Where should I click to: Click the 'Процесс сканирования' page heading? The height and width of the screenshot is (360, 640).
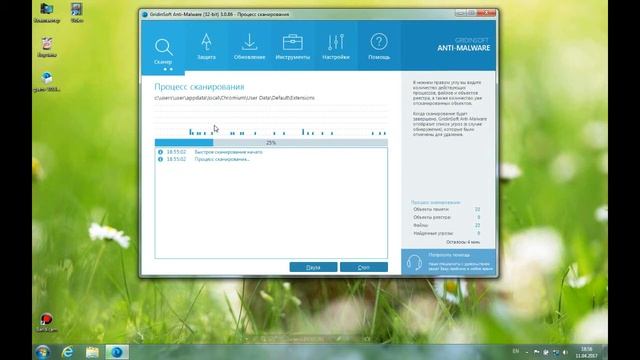pos(199,87)
